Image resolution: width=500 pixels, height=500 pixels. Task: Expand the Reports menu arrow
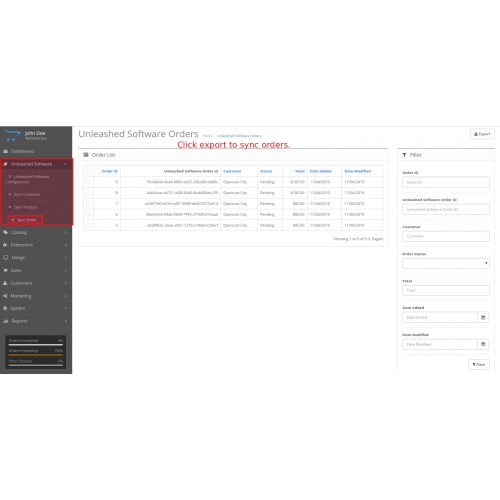tap(66, 321)
